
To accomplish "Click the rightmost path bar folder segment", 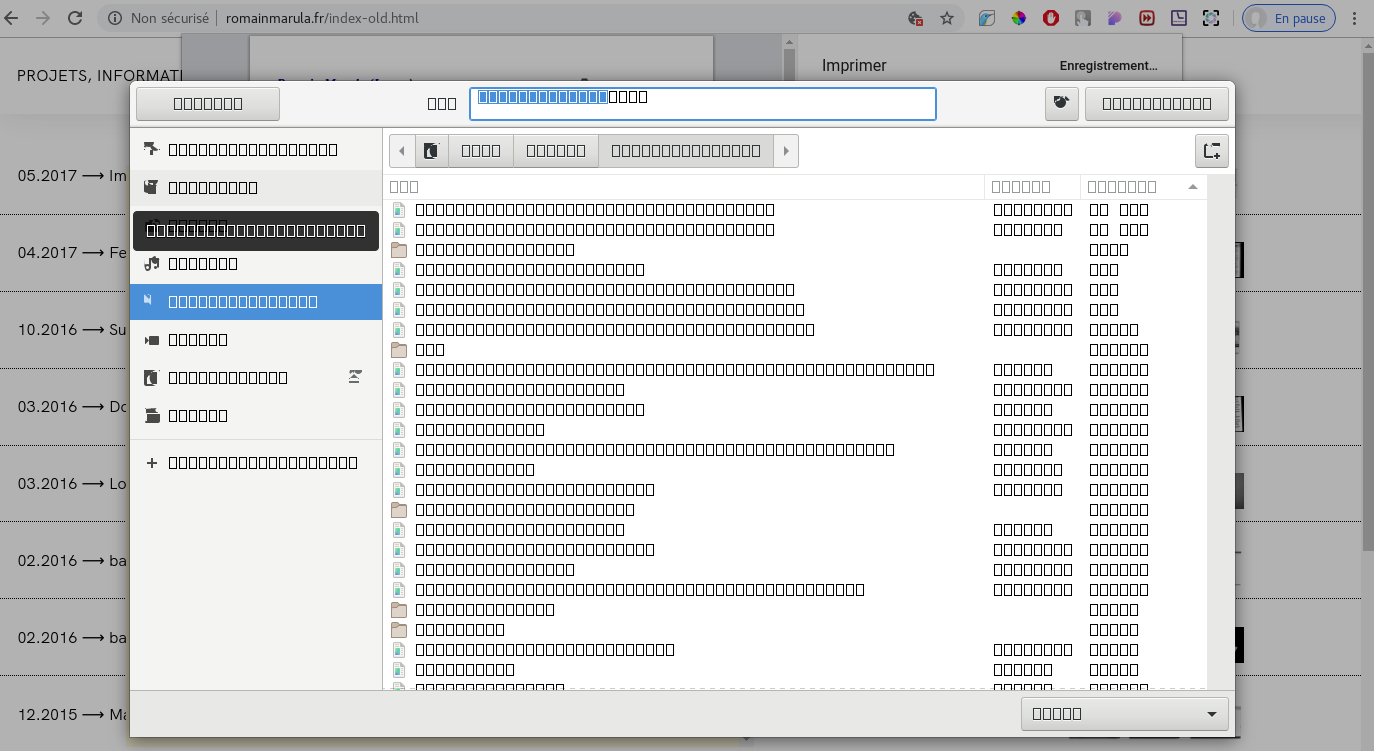I will [x=685, y=151].
